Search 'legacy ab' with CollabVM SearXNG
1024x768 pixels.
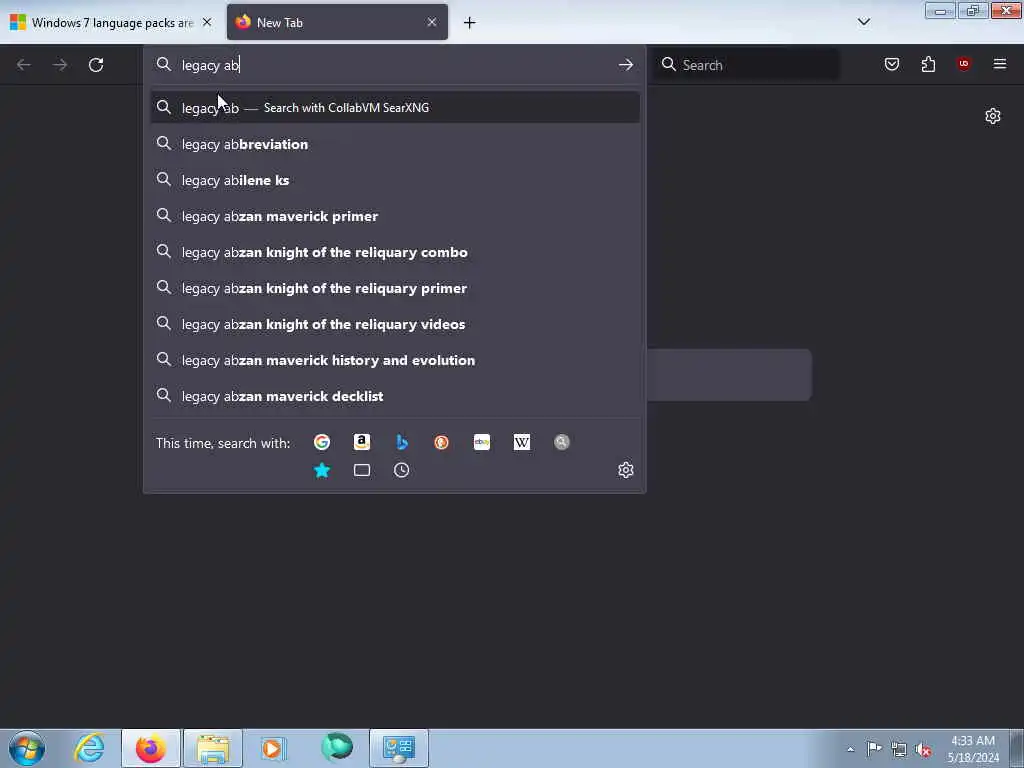coord(395,108)
